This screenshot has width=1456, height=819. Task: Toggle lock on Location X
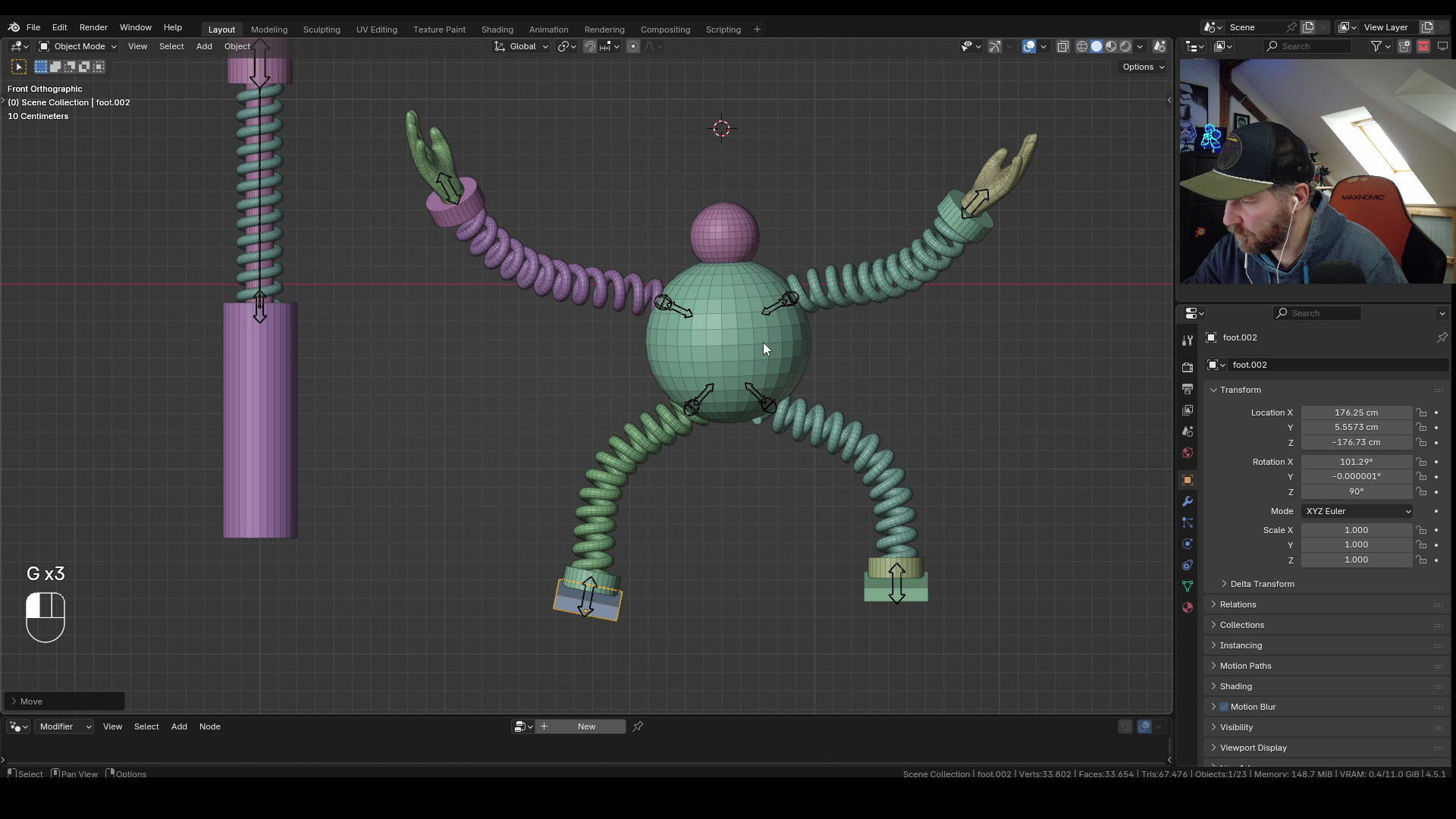1421,413
